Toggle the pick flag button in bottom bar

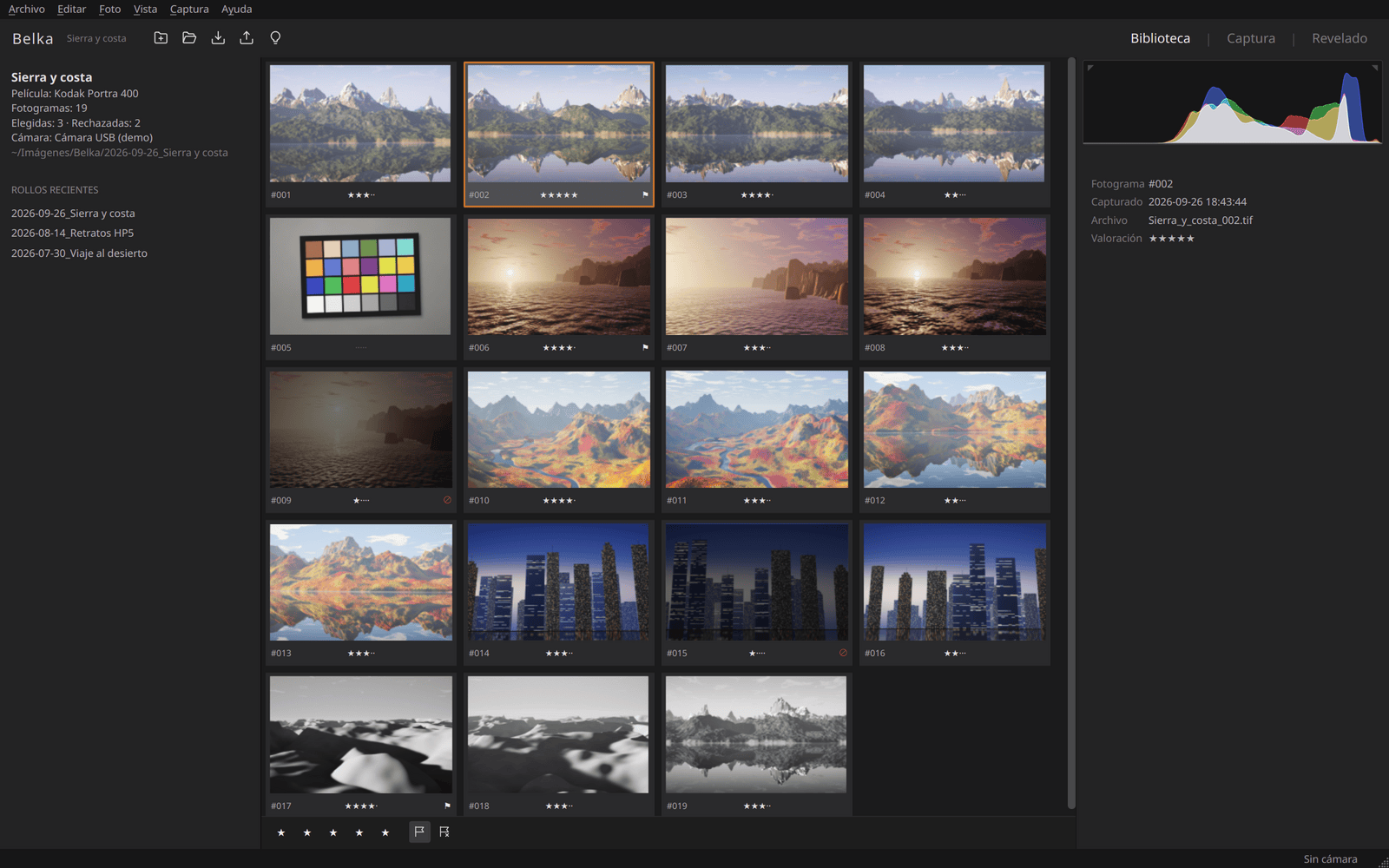click(x=419, y=832)
